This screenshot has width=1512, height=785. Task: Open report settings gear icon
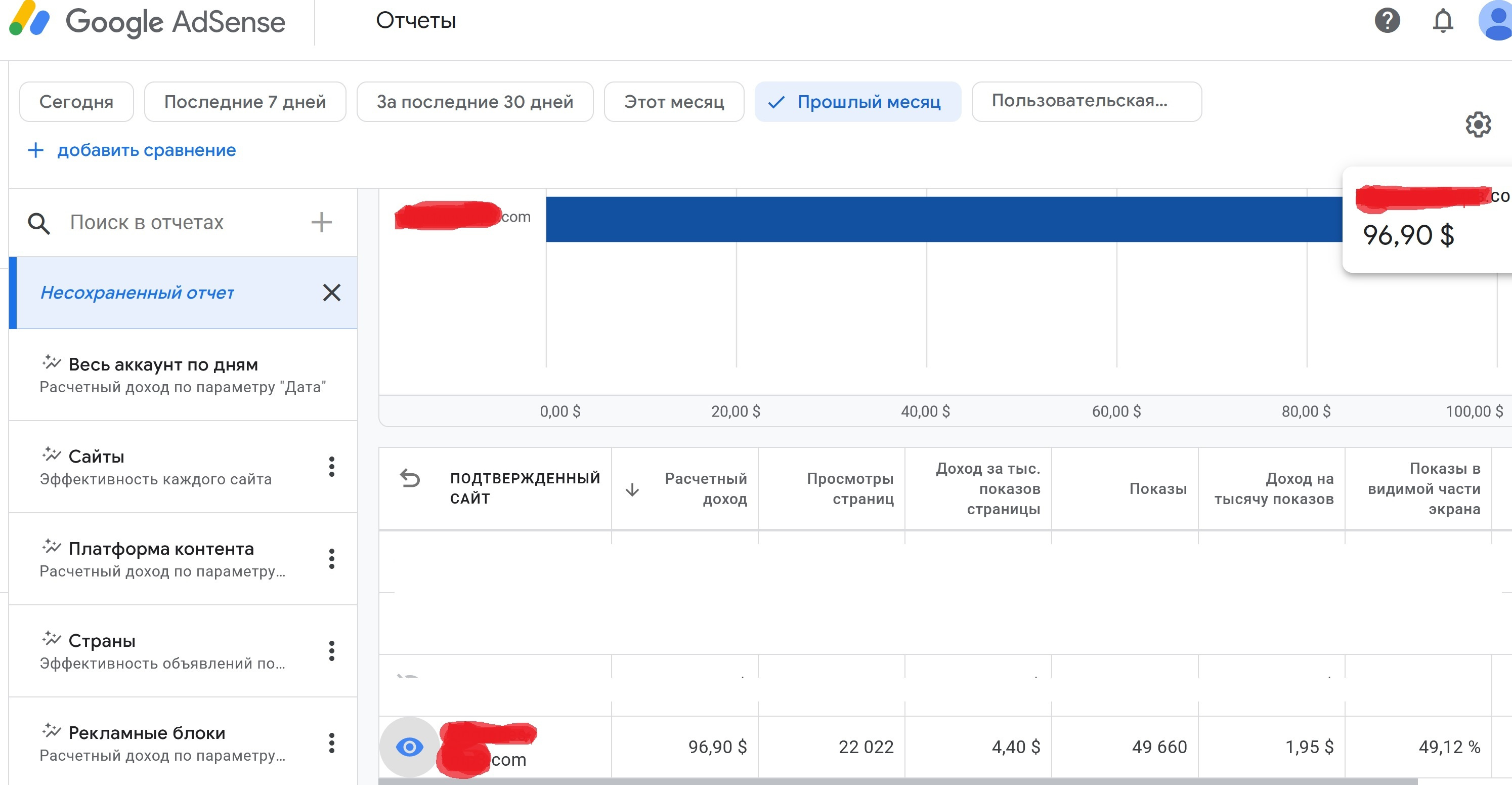(x=1478, y=125)
